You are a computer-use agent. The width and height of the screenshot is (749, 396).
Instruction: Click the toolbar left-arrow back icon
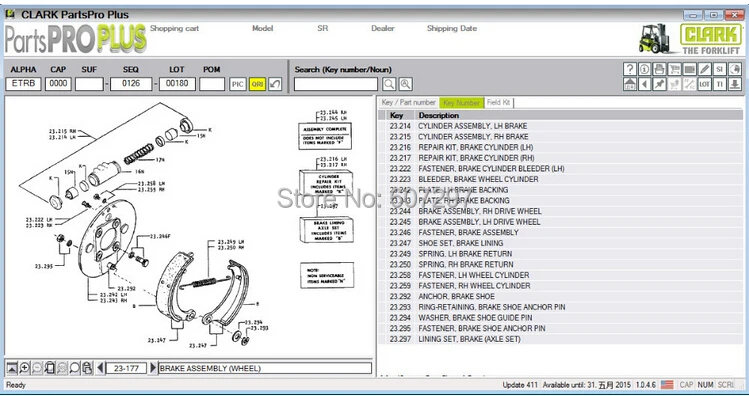pyautogui.click(x=644, y=84)
